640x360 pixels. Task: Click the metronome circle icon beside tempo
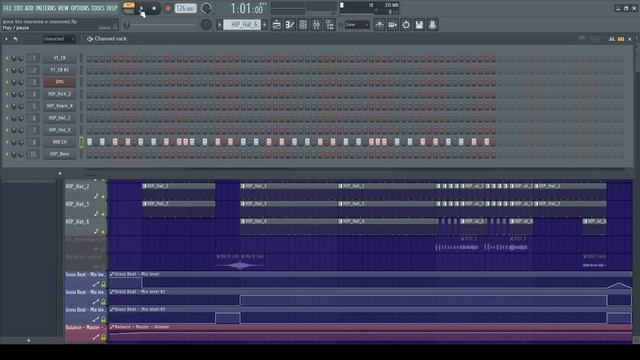pyautogui.click(x=207, y=8)
